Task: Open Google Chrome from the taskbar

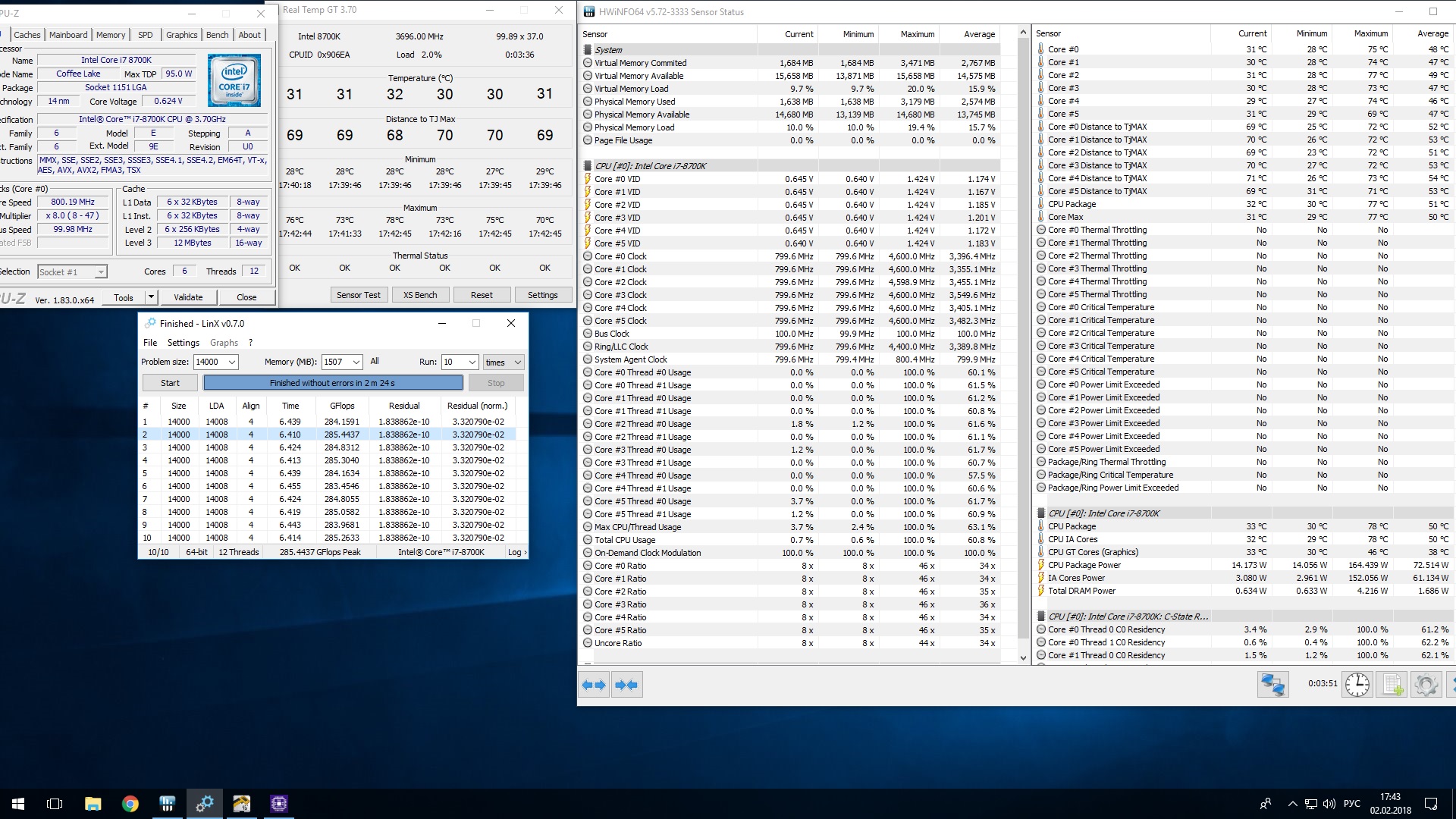Action: (x=130, y=804)
